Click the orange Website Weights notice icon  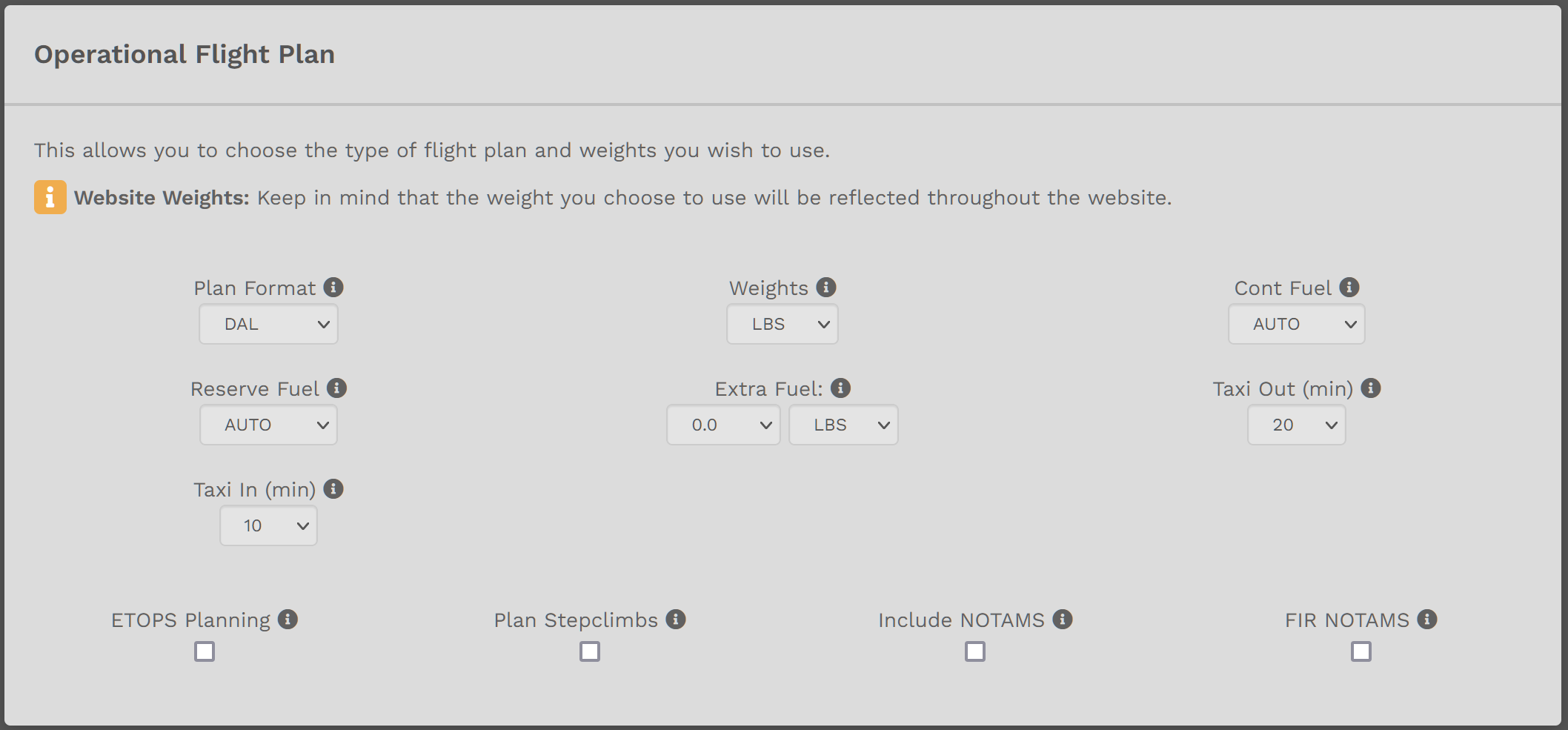(x=50, y=197)
